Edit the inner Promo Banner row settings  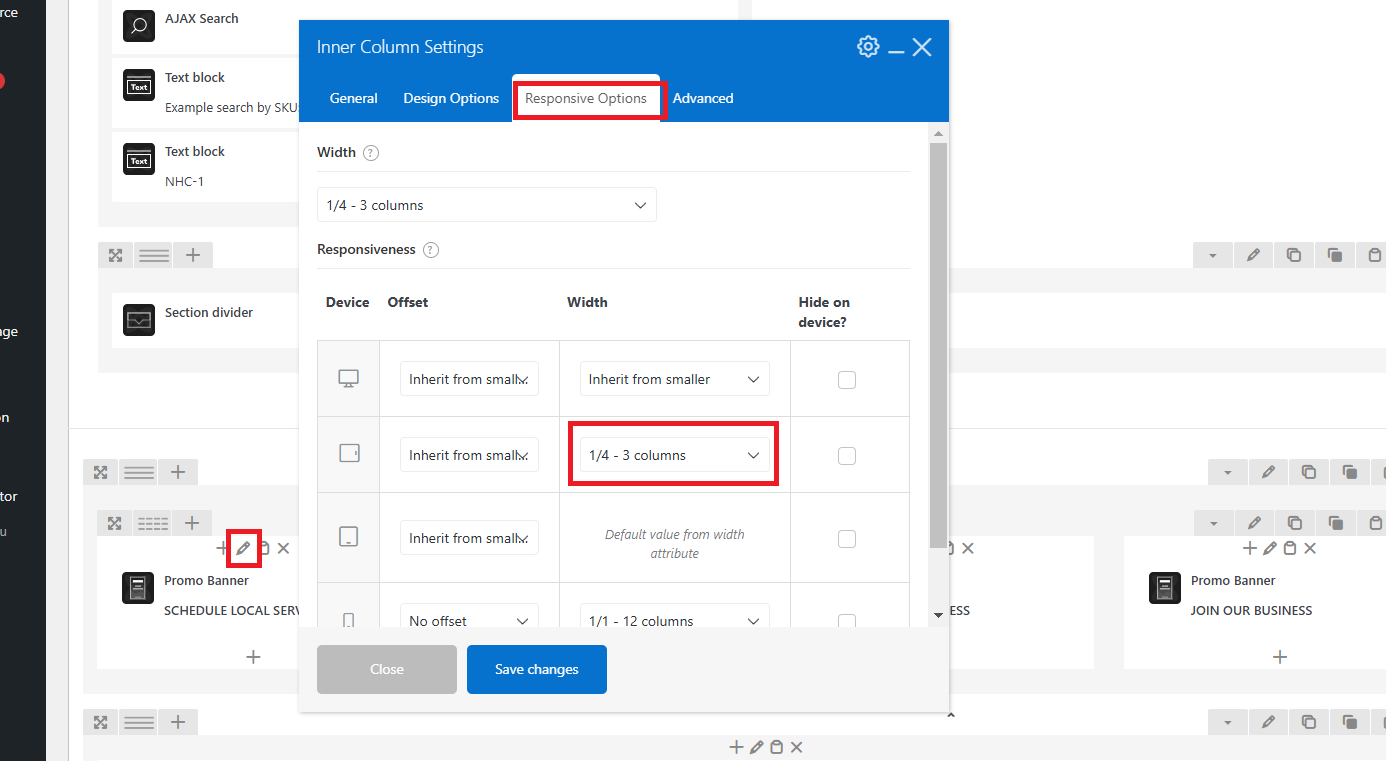(x=1254, y=522)
